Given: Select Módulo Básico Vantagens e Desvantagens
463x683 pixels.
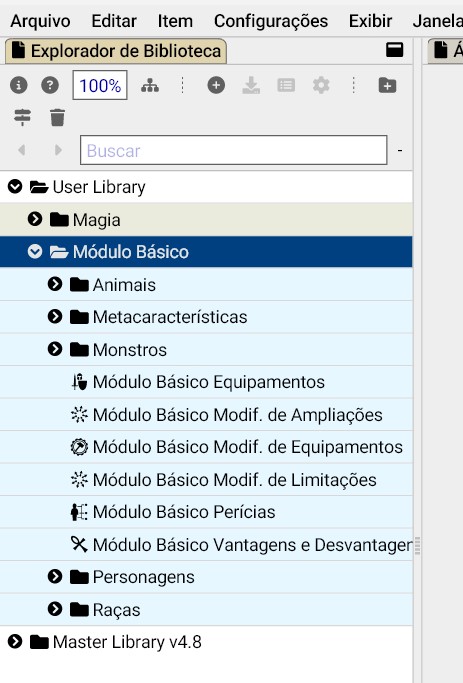Looking at the screenshot, I should (x=206, y=544).
